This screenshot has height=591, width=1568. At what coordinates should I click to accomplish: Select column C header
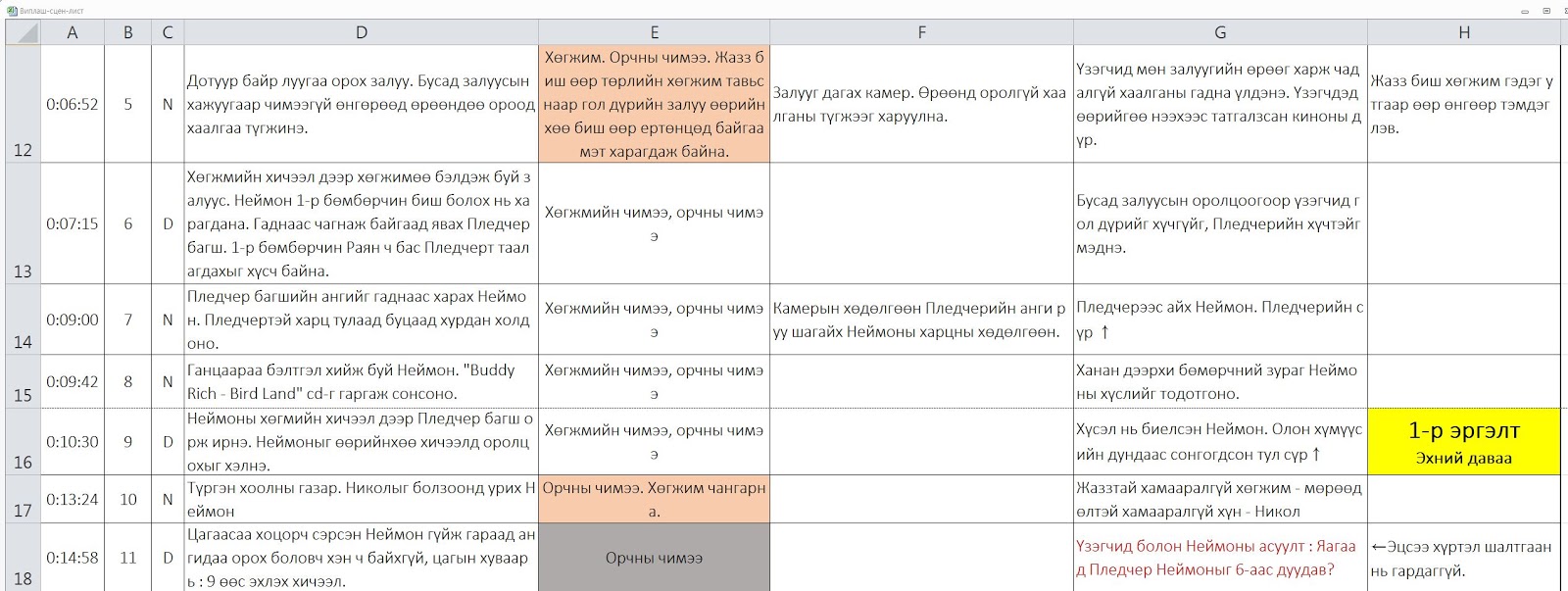click(168, 32)
